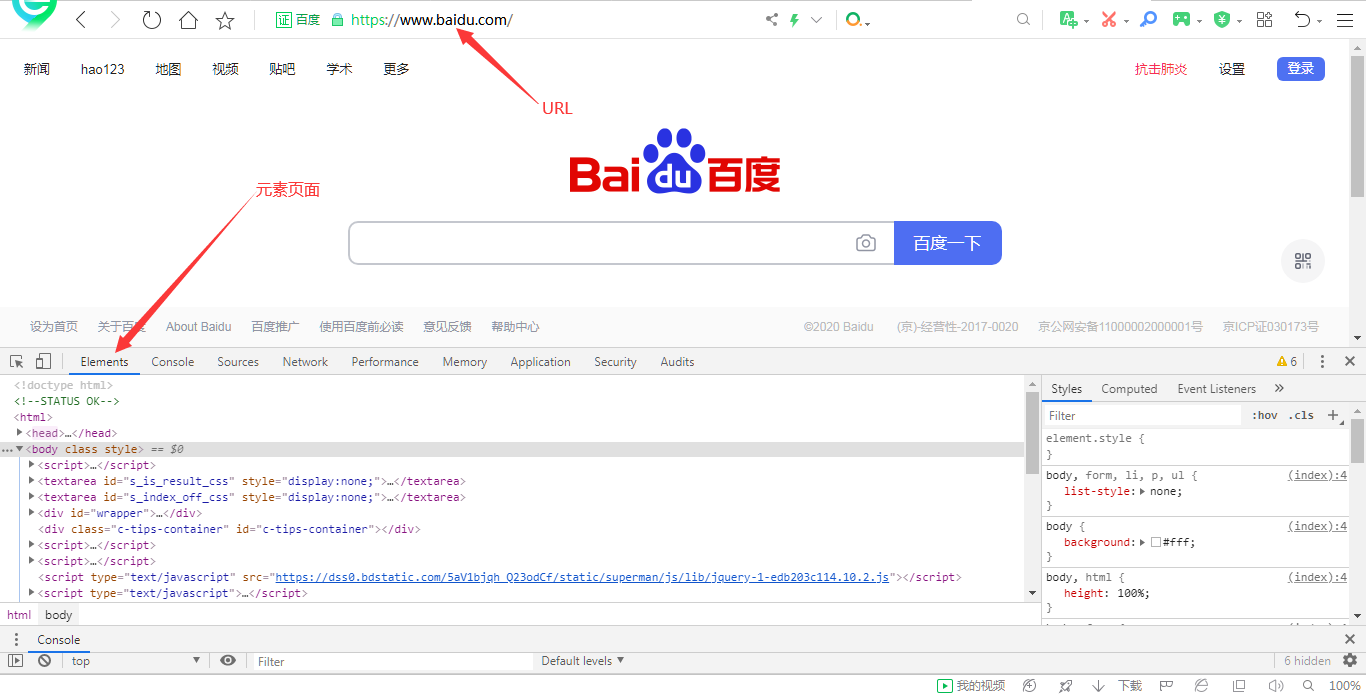Enable the .cls class editor in Styles panel
The height and width of the screenshot is (697, 1366).
1301,414
